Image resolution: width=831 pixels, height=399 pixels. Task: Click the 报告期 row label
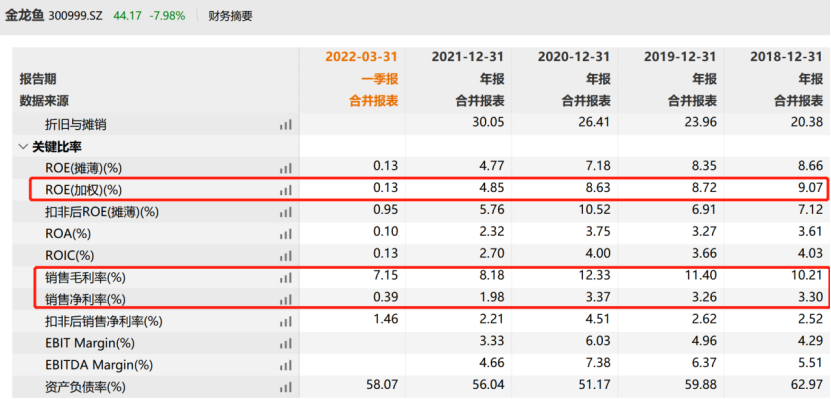[38, 79]
